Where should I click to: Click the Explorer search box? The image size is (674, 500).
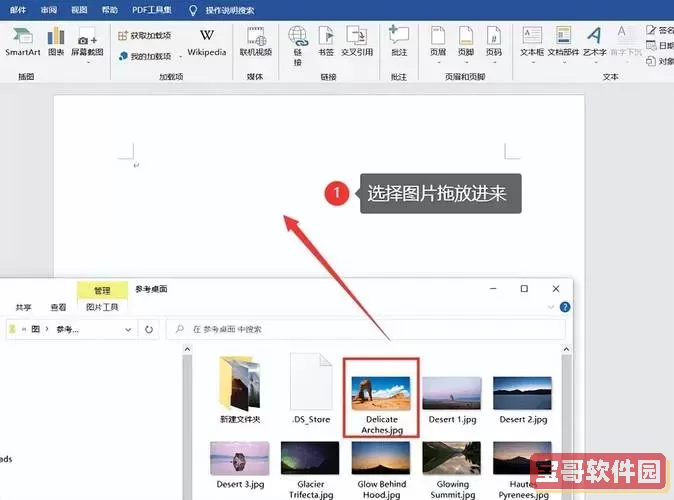tap(366, 329)
